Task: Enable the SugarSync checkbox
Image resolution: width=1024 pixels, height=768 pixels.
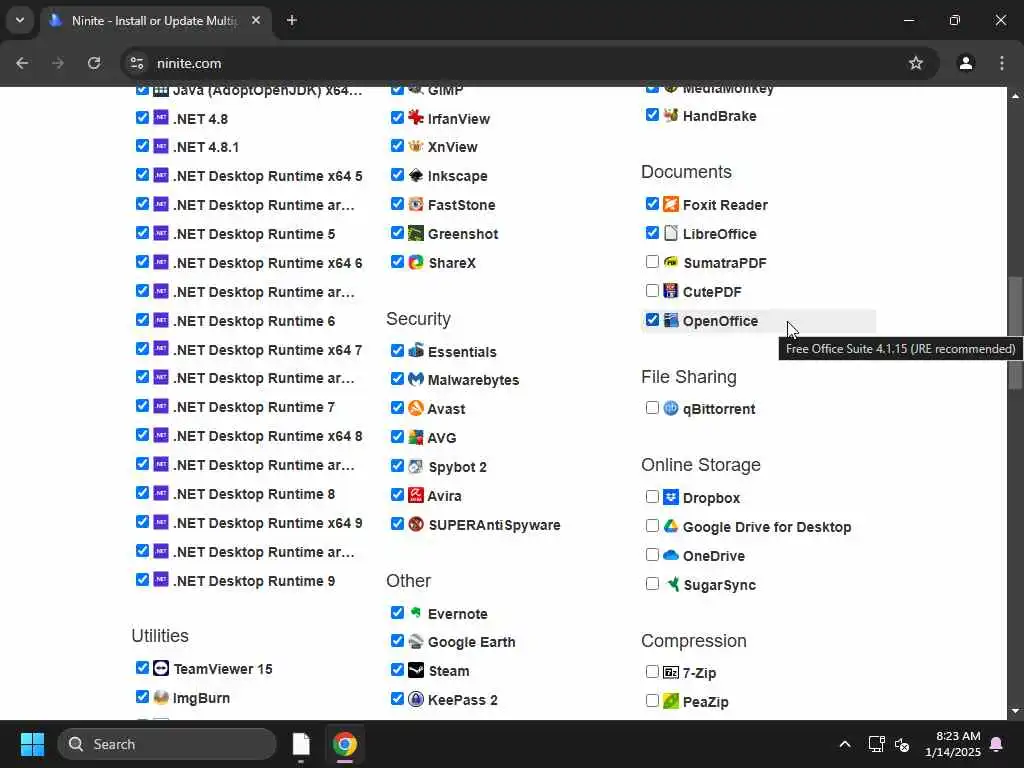Action: (652, 584)
